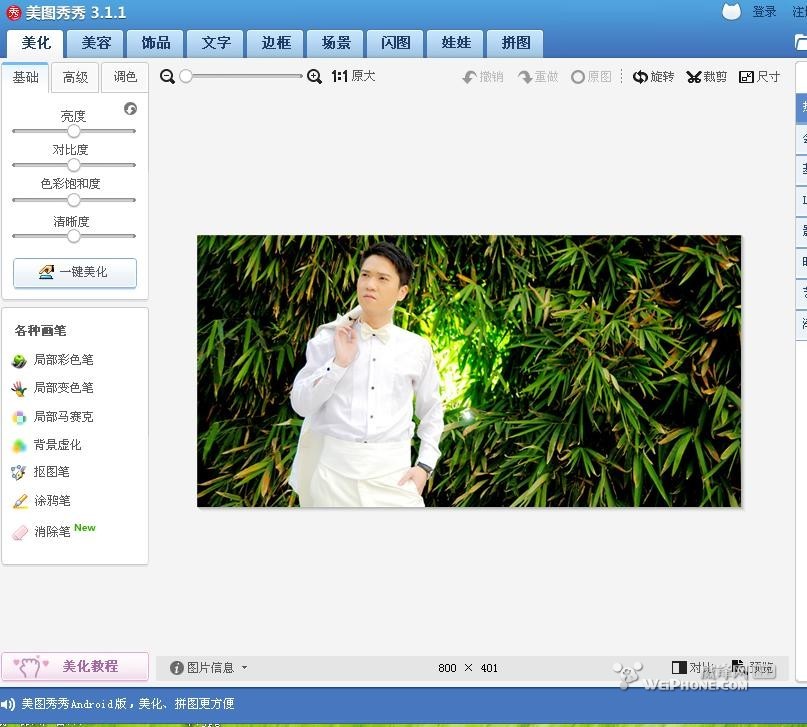Toggle the 原图 original image view
Image resolution: width=807 pixels, height=727 pixels.
pyautogui.click(x=591, y=77)
